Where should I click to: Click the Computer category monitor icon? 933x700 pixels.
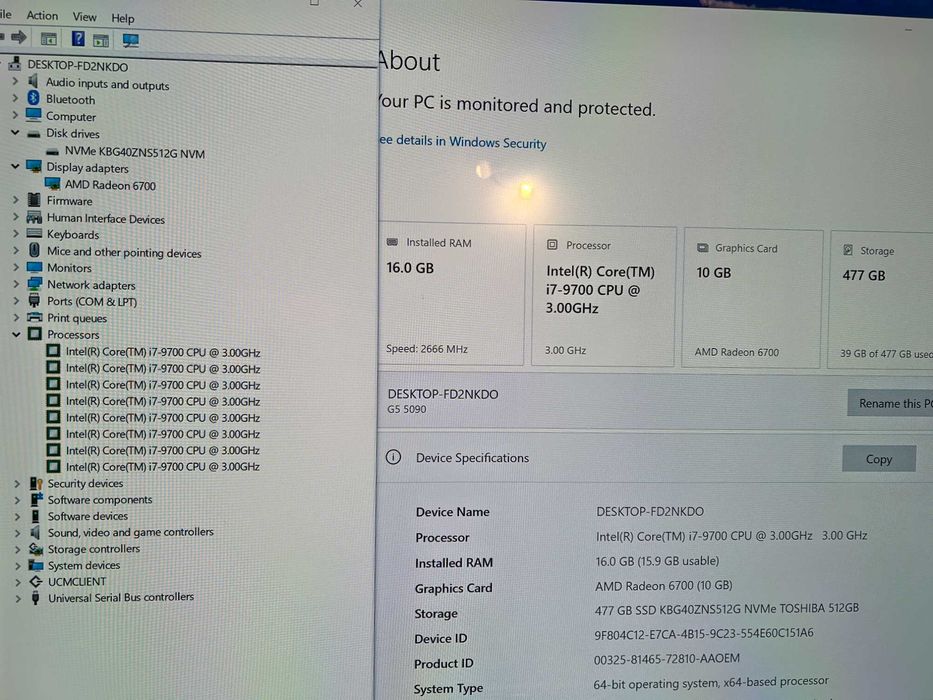(34, 115)
